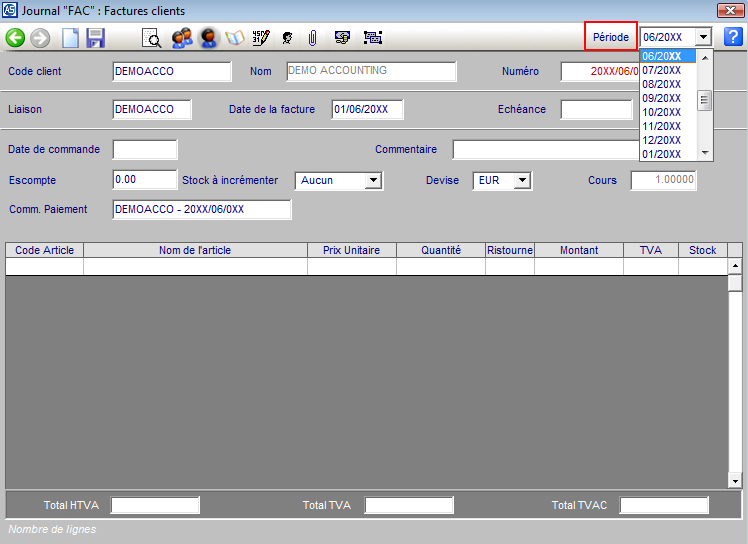Click the Commentaire input field
The image size is (748, 544).
coord(546,149)
